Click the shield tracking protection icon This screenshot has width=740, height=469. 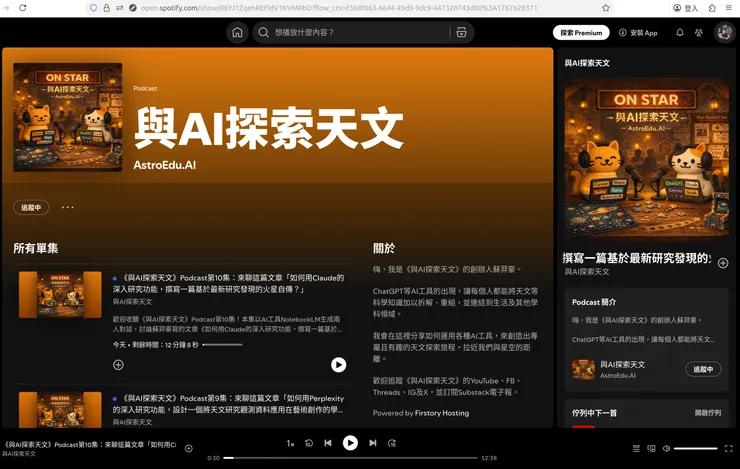click(93, 8)
